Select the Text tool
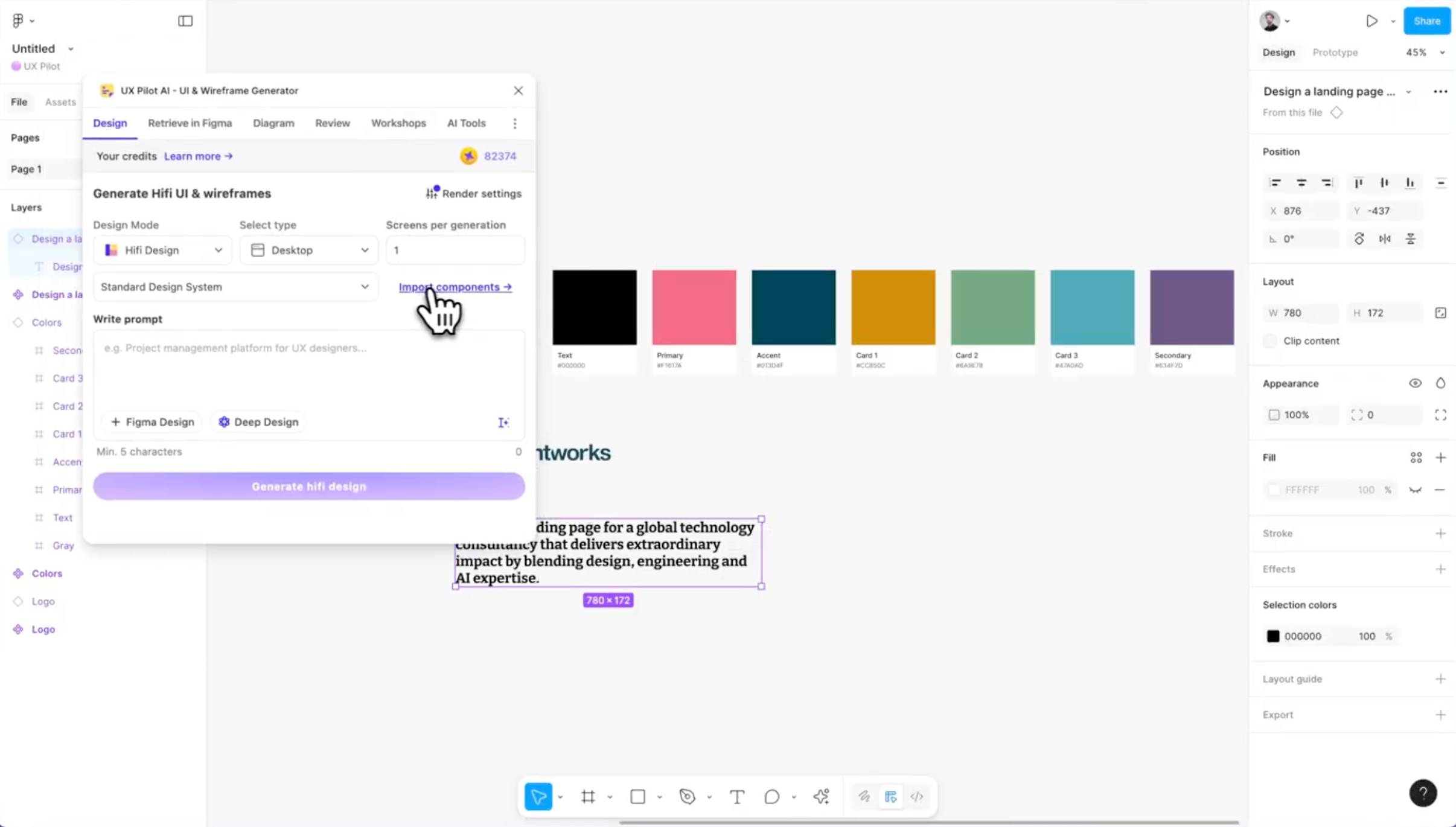Viewport: 1456px width, 827px height. tap(737, 797)
